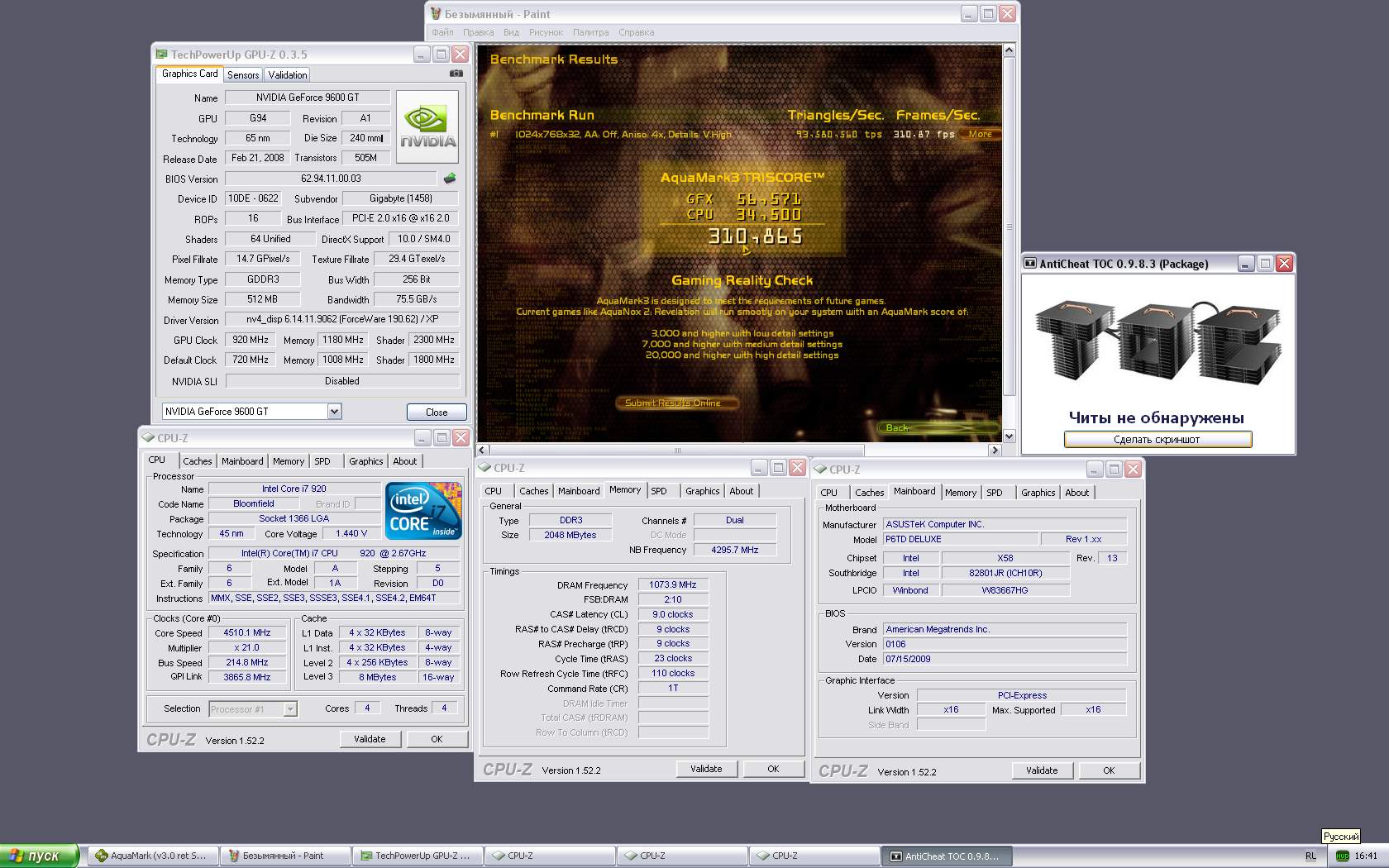Click the Paint horizontal scrollbar right arrow

click(995, 451)
